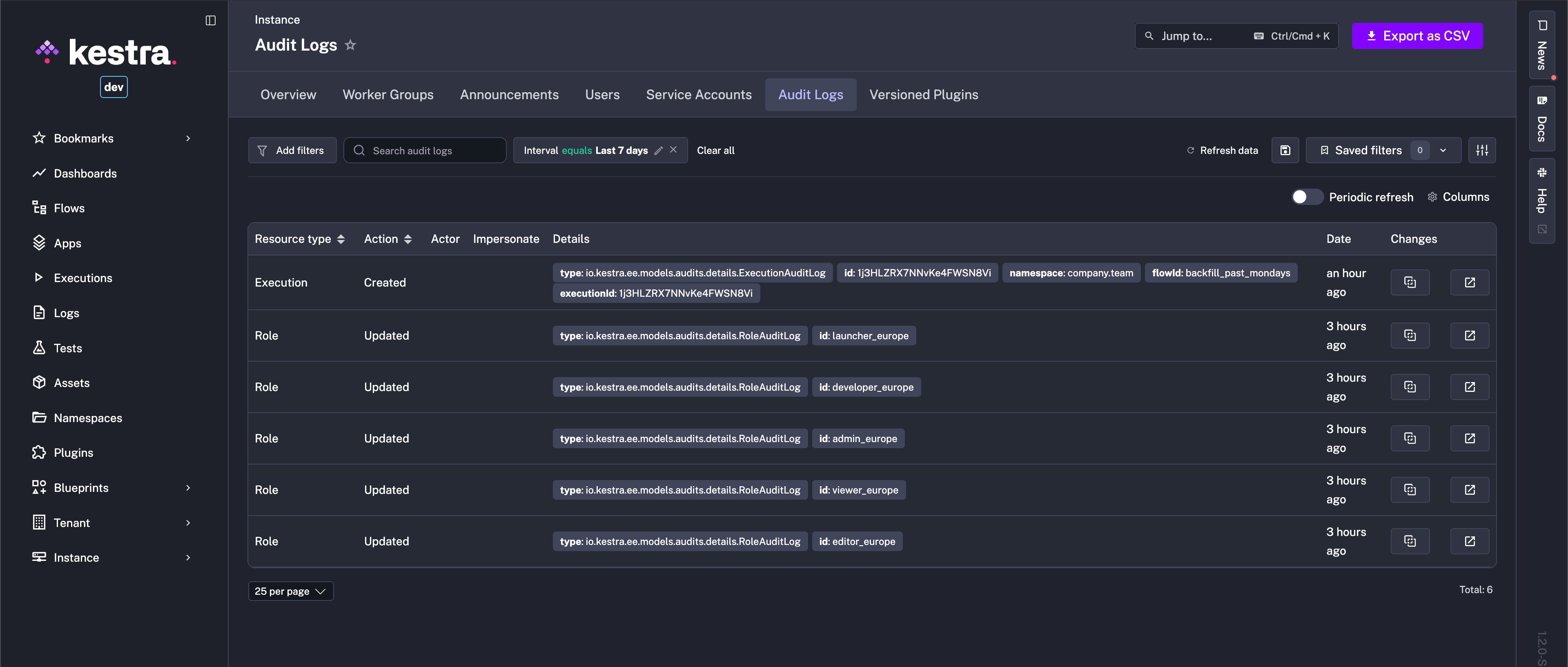Open the Docs panel
Image resolution: width=1568 pixels, height=667 pixels.
click(x=1542, y=120)
